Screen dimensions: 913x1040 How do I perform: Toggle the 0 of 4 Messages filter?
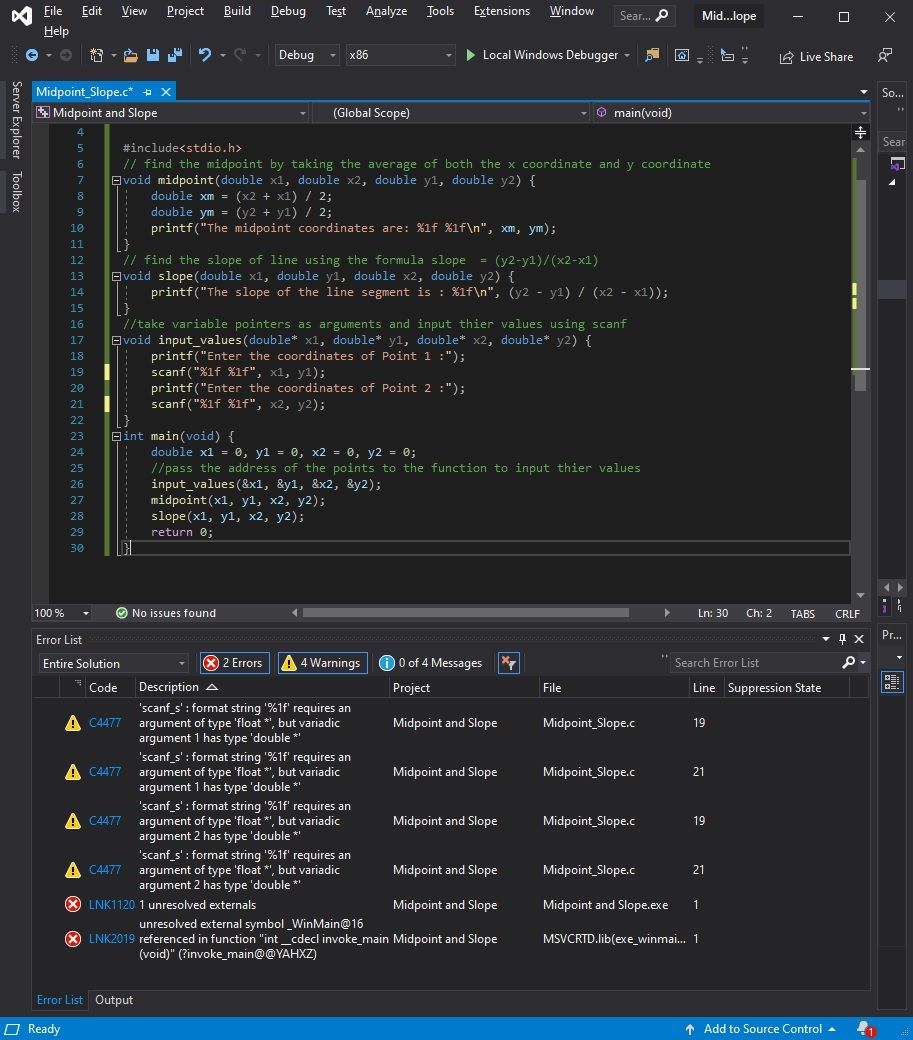coord(431,663)
